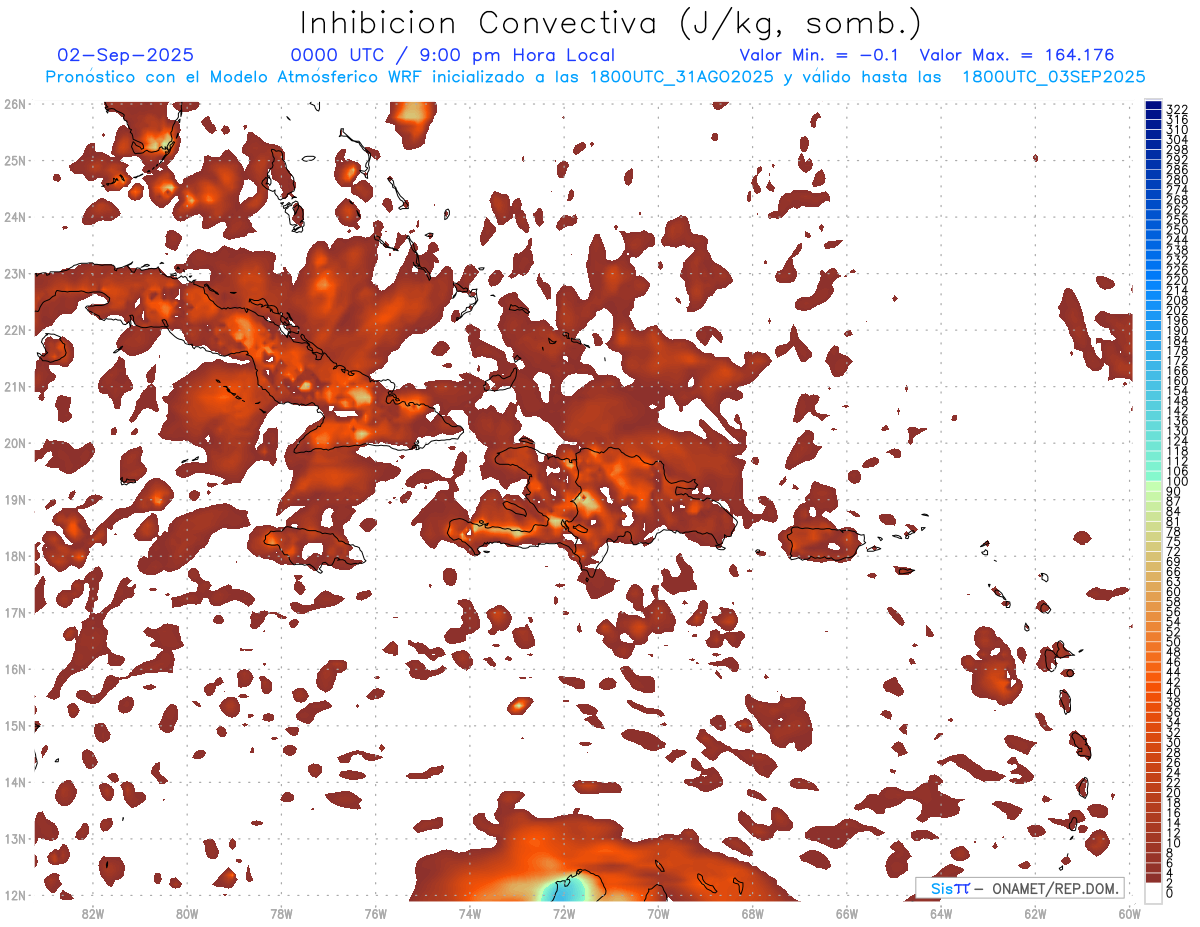Screen dimensions: 1200x927
Task: Click the longitude label '64W'
Action: pos(941,912)
